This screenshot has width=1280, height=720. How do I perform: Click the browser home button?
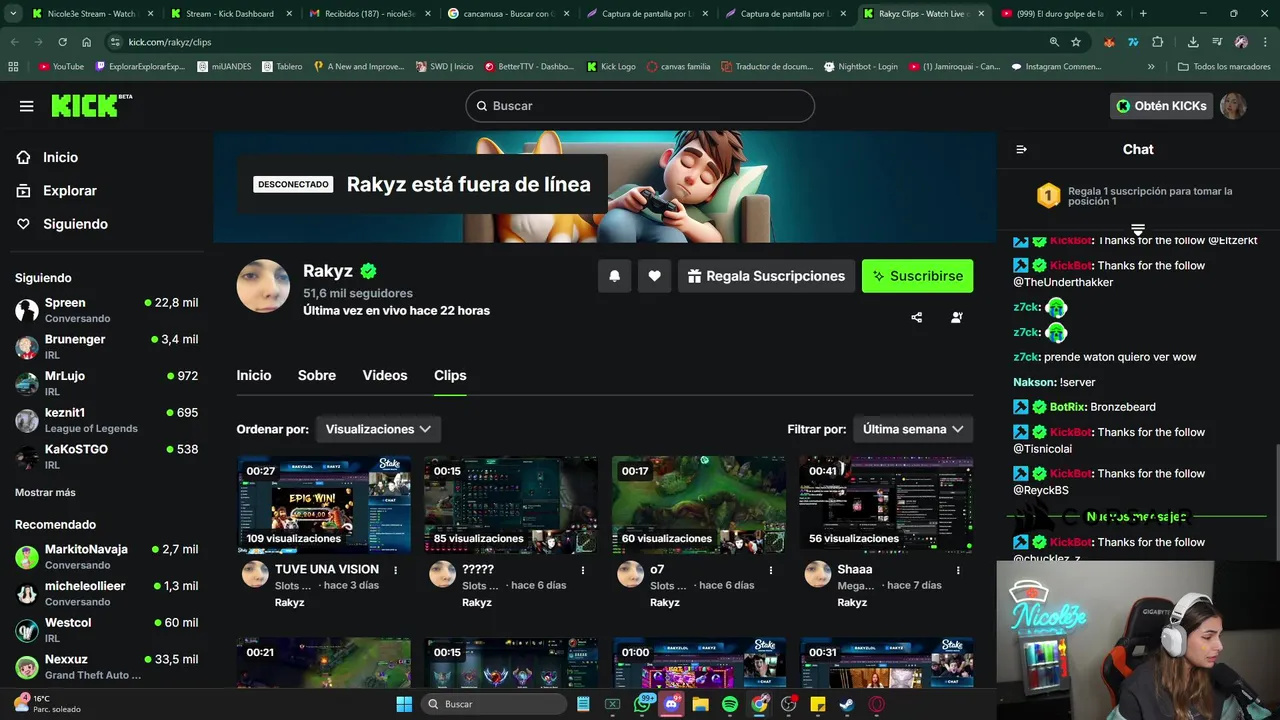click(87, 42)
